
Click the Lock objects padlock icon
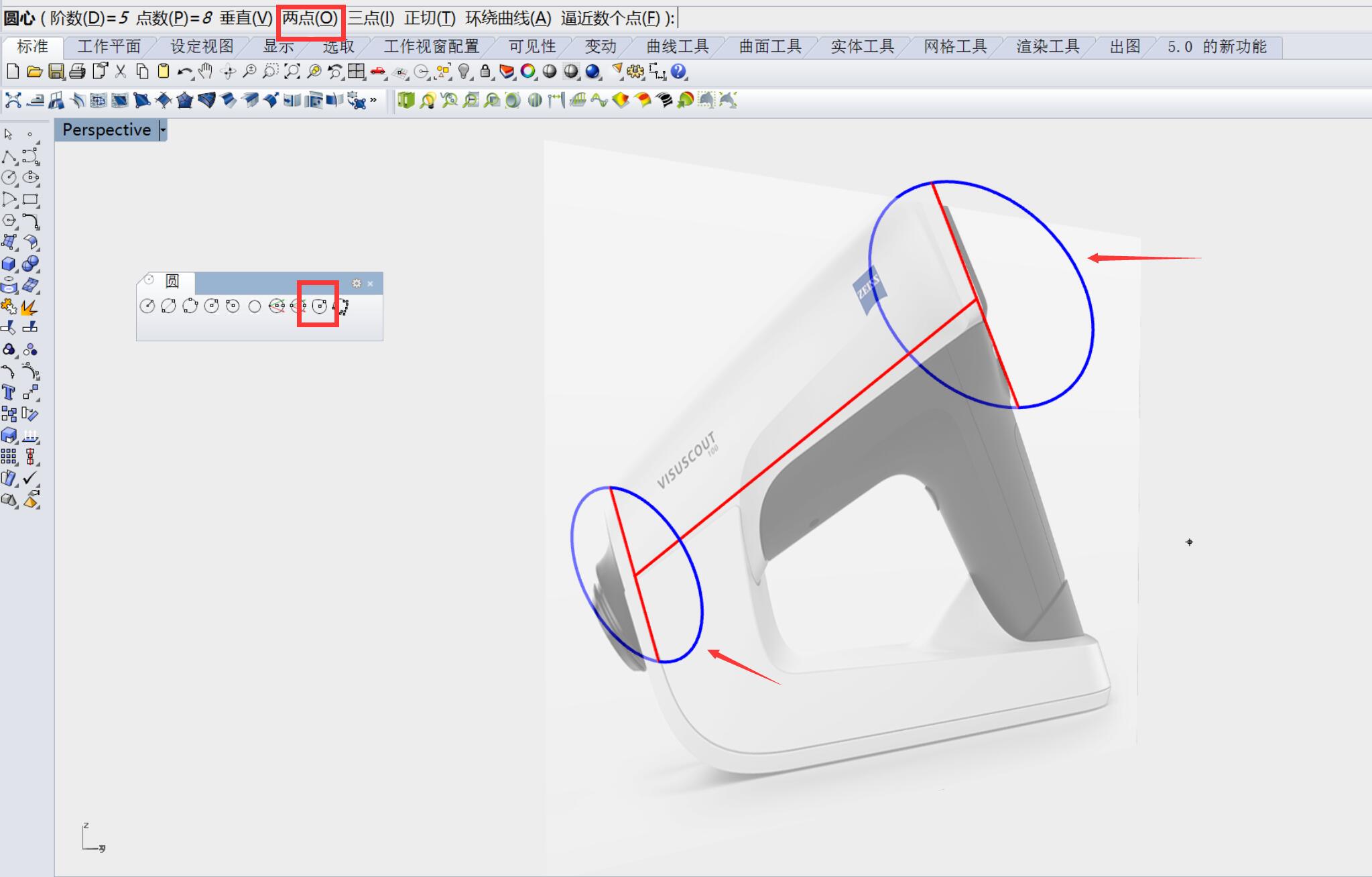click(x=485, y=72)
